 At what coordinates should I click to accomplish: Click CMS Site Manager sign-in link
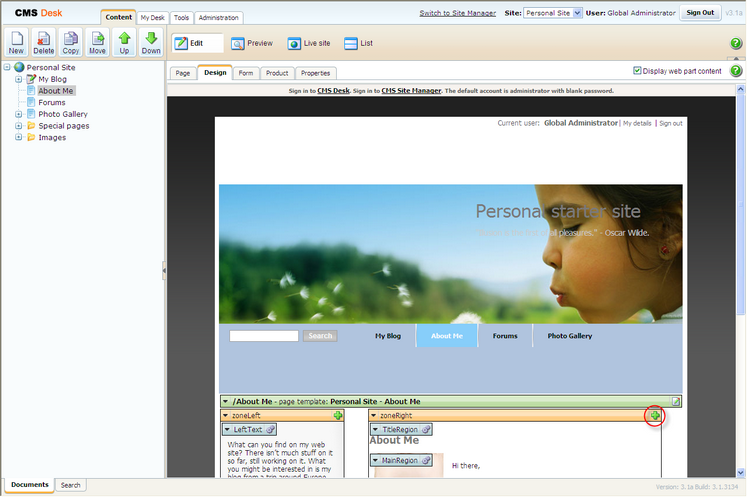tap(411, 91)
